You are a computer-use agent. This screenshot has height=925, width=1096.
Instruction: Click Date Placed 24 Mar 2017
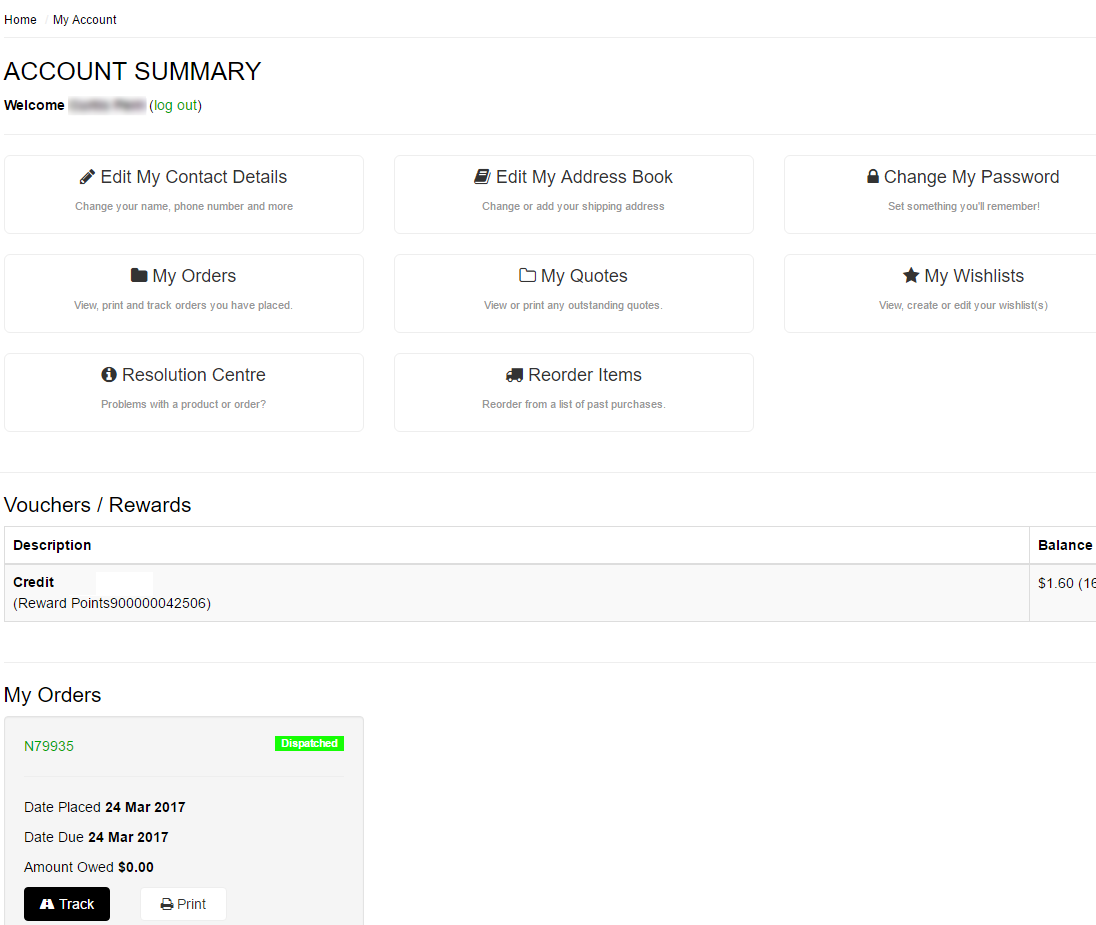(x=105, y=808)
